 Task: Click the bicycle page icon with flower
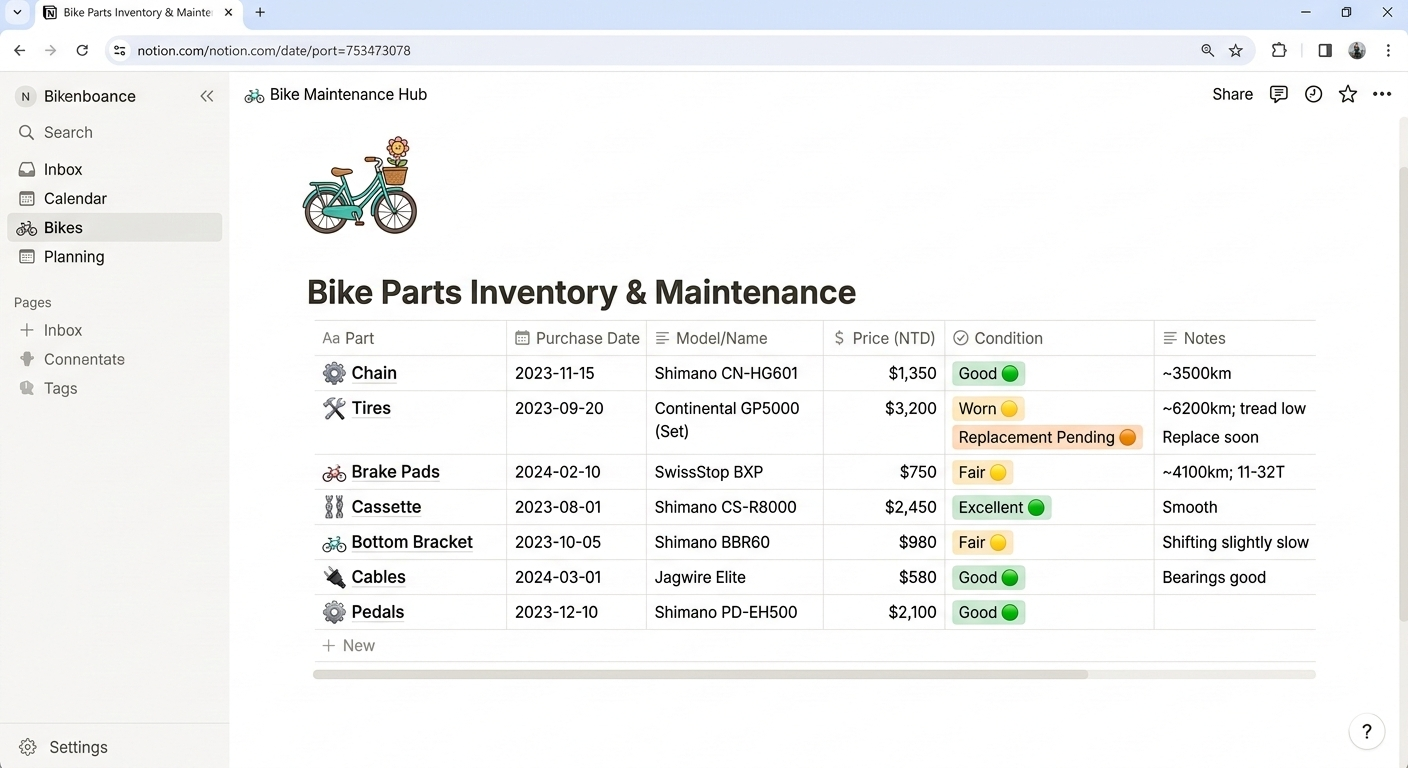360,187
